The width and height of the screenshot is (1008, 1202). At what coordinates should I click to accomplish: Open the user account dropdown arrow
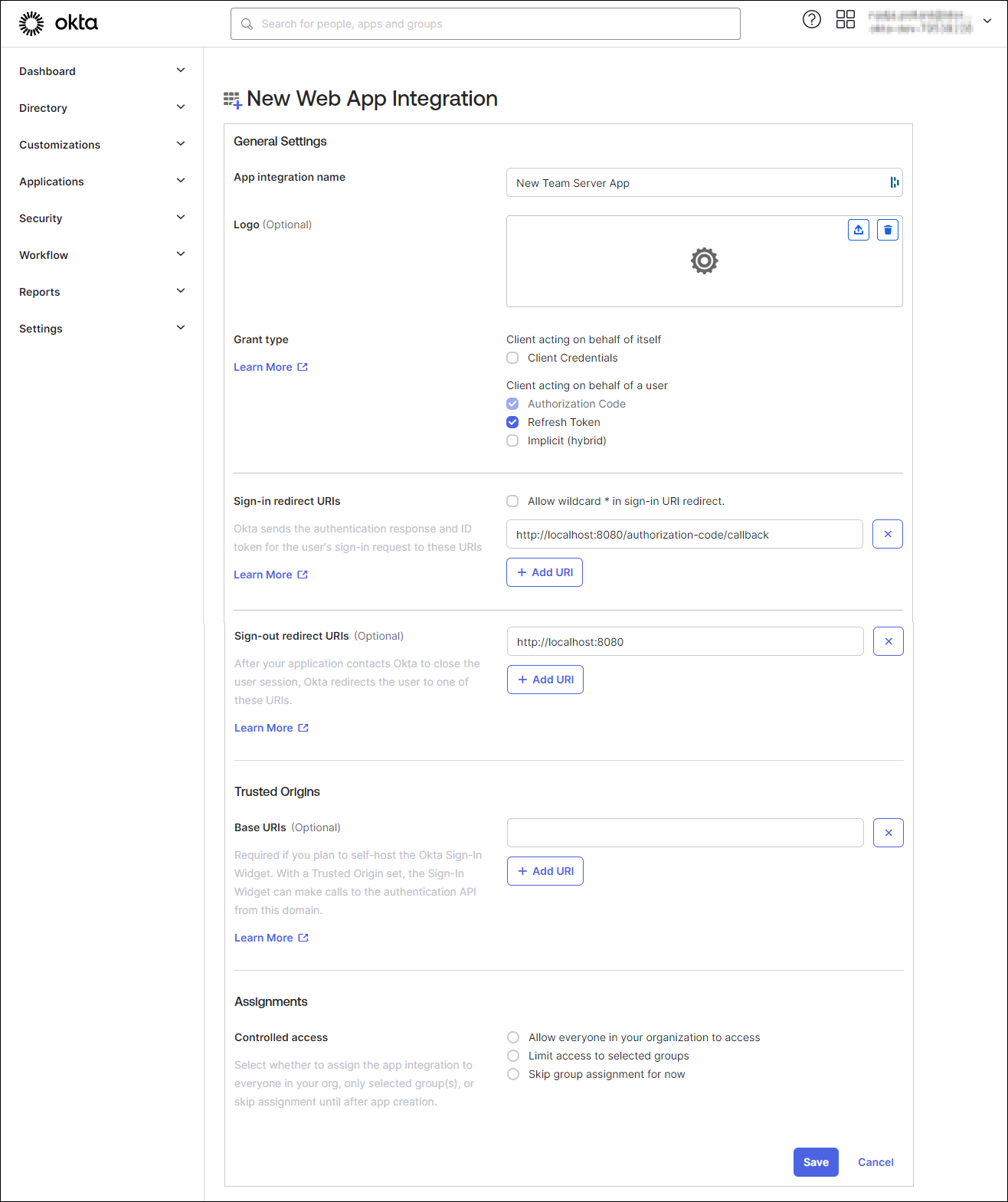pos(987,21)
